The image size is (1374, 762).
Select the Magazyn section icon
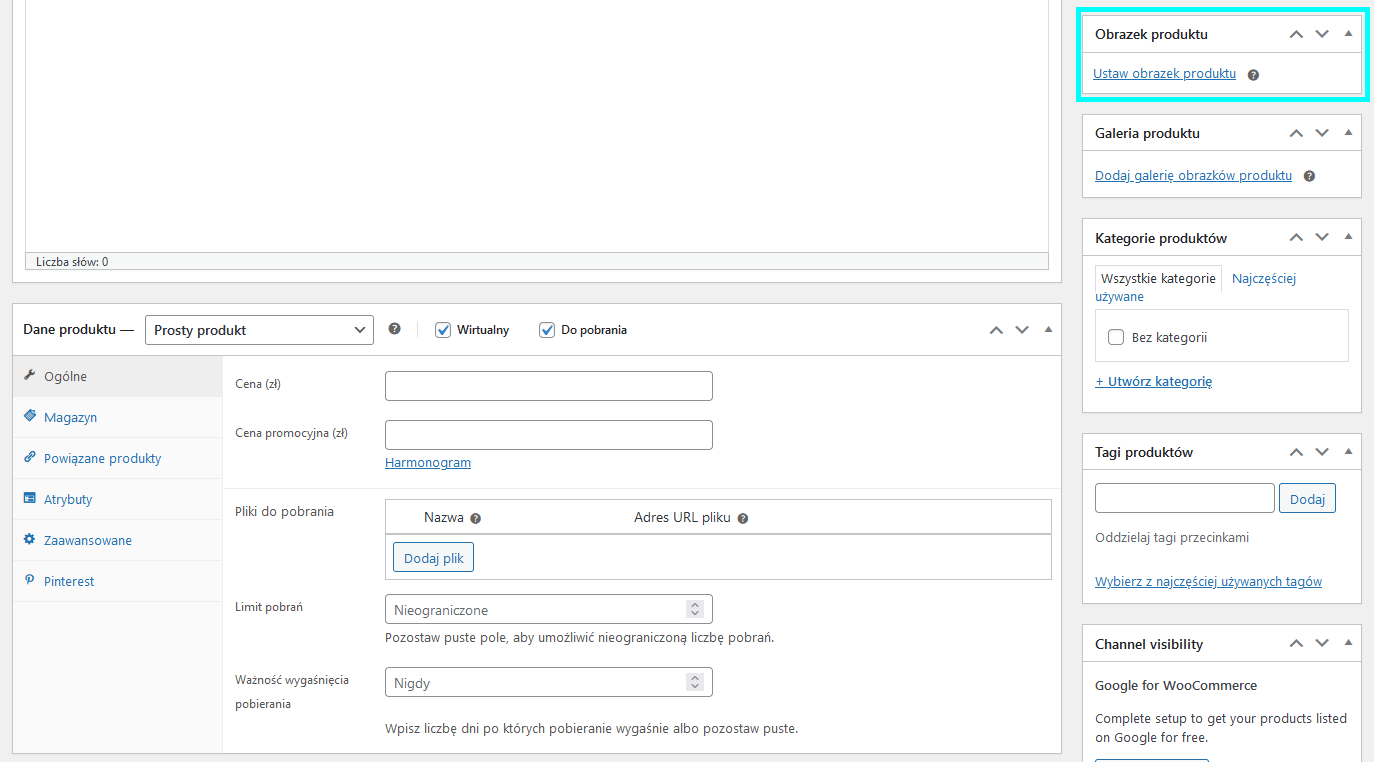point(30,417)
